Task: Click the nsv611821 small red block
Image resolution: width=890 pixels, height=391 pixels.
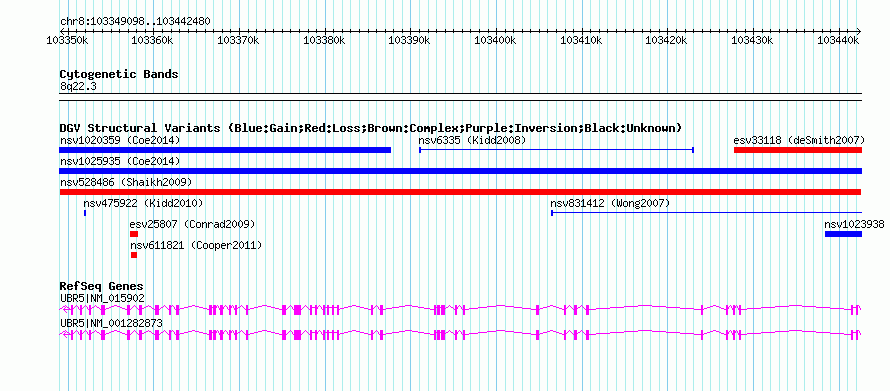Action: pos(134,255)
